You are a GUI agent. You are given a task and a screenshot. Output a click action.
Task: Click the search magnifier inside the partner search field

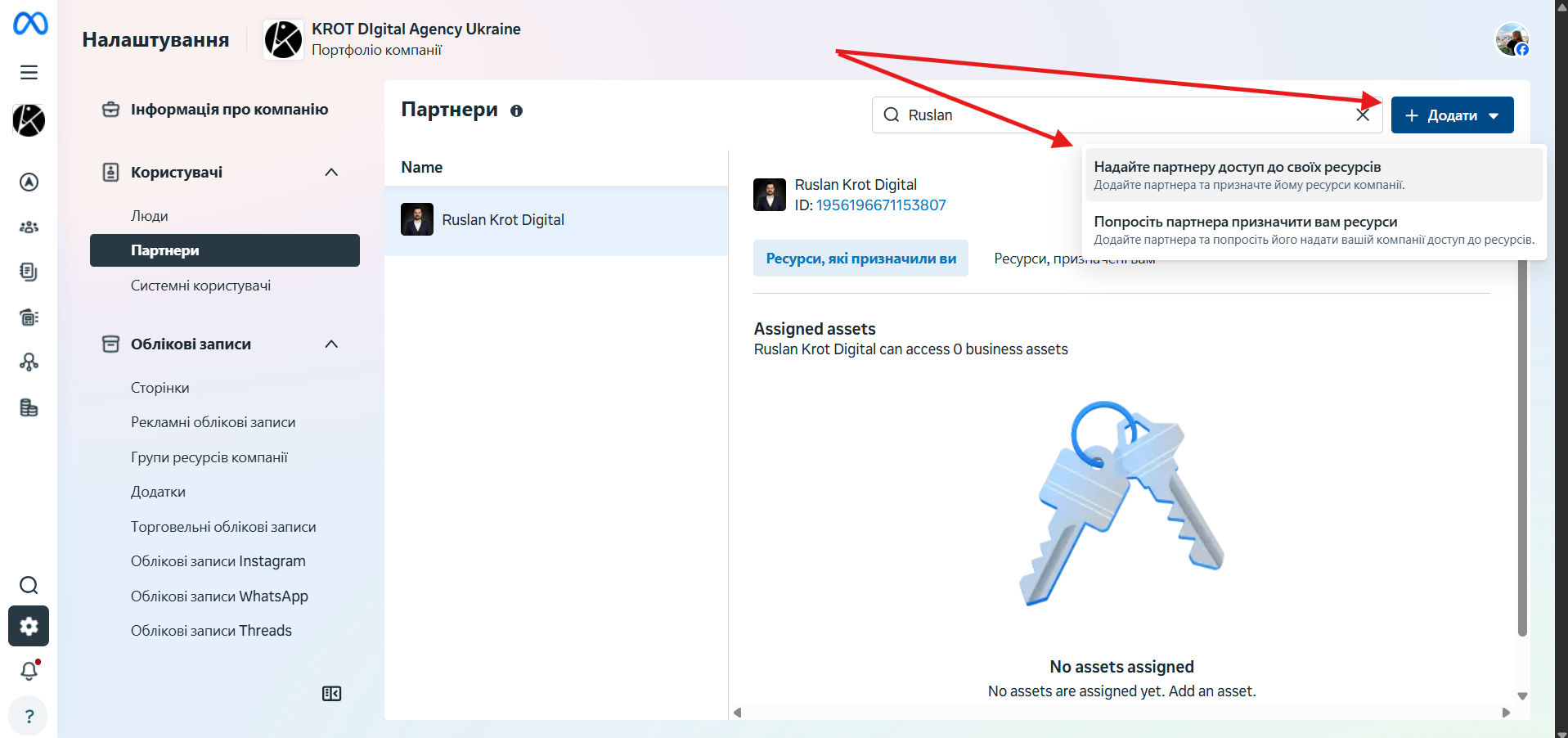coord(892,115)
